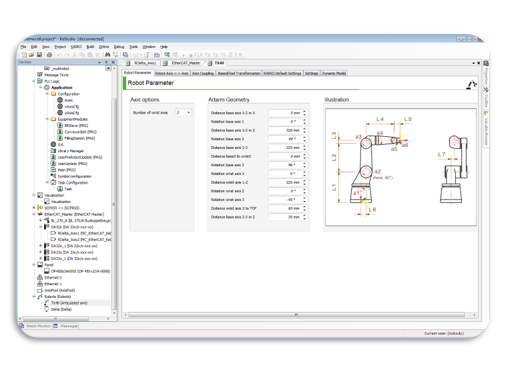Click the Delete X toolbar icon
The height and width of the screenshot is (365, 517).
[98, 55]
